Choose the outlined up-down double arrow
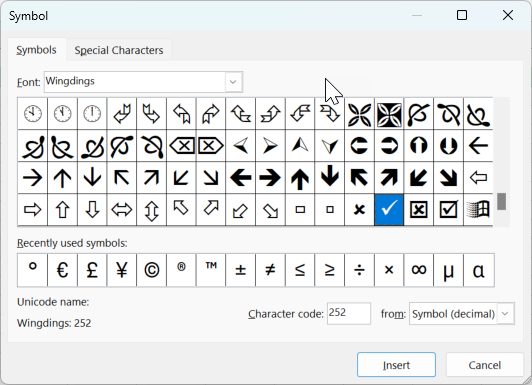532x385 pixels. tap(151, 210)
